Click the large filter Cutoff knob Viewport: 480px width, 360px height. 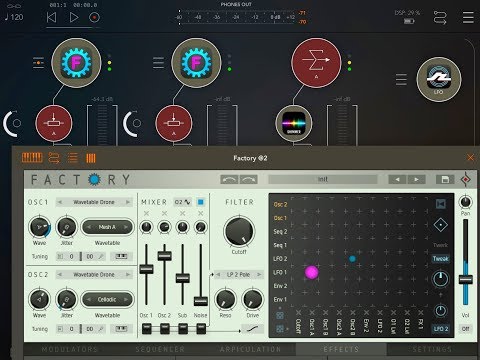(x=239, y=231)
